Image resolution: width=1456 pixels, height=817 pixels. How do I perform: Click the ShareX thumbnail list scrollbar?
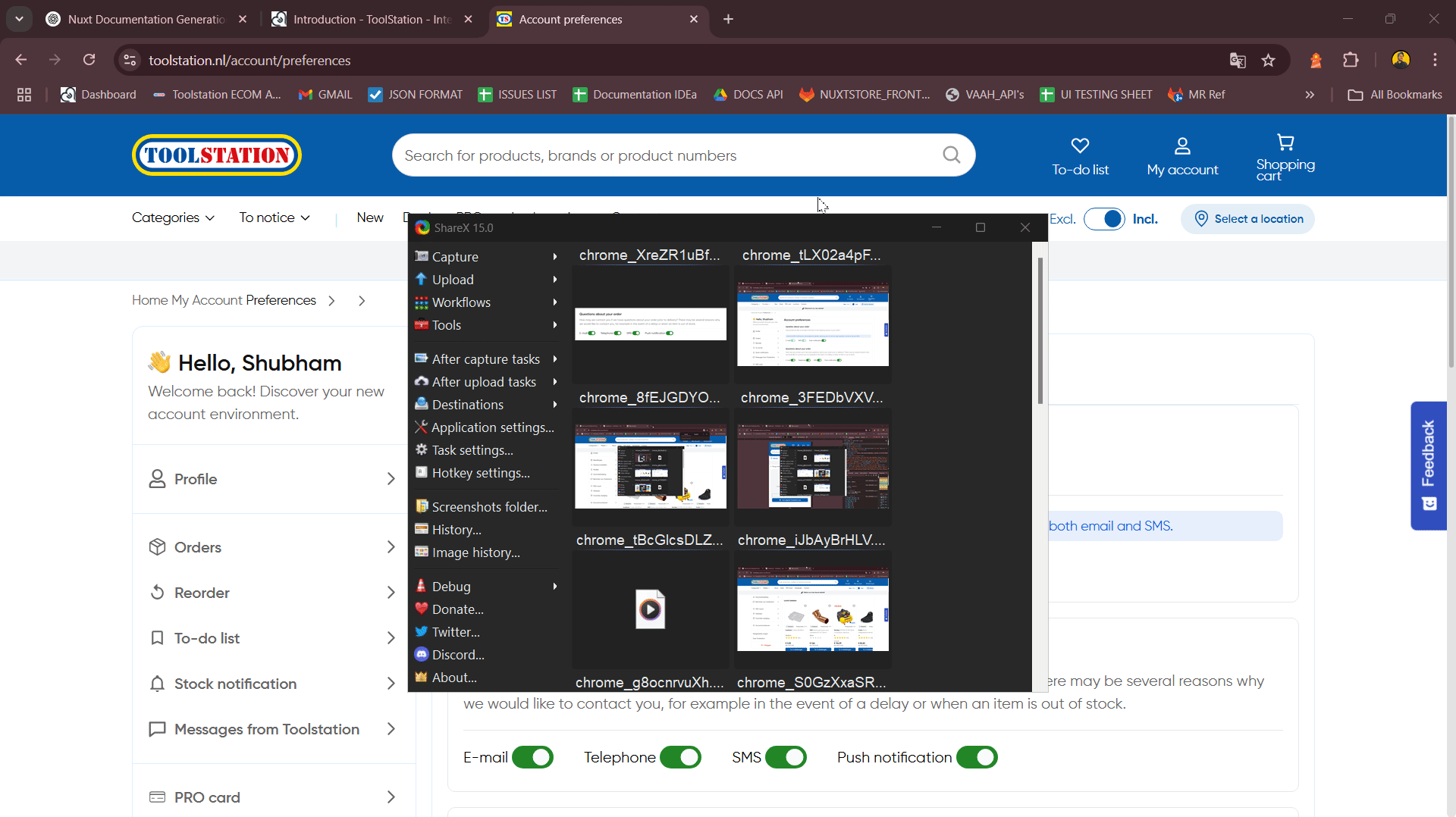click(1040, 331)
